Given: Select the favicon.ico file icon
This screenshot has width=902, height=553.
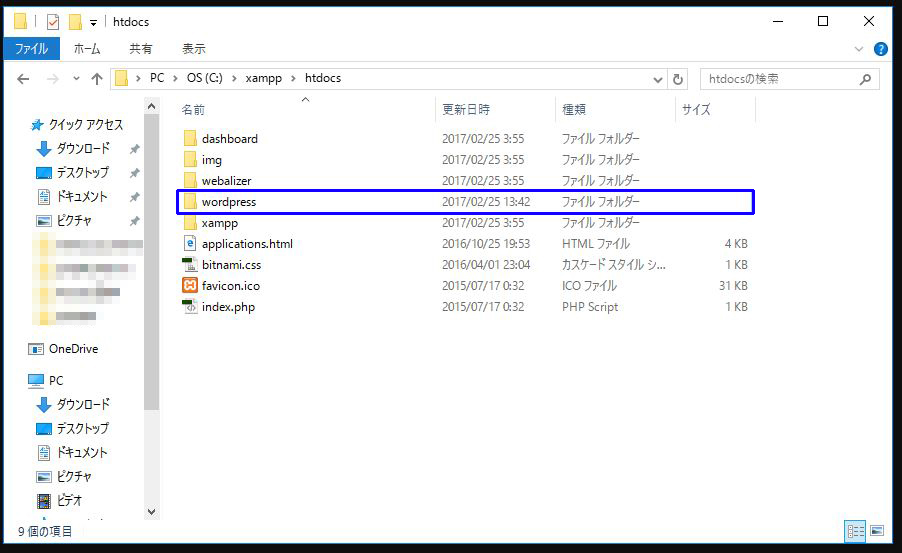Looking at the screenshot, I should tap(190, 285).
